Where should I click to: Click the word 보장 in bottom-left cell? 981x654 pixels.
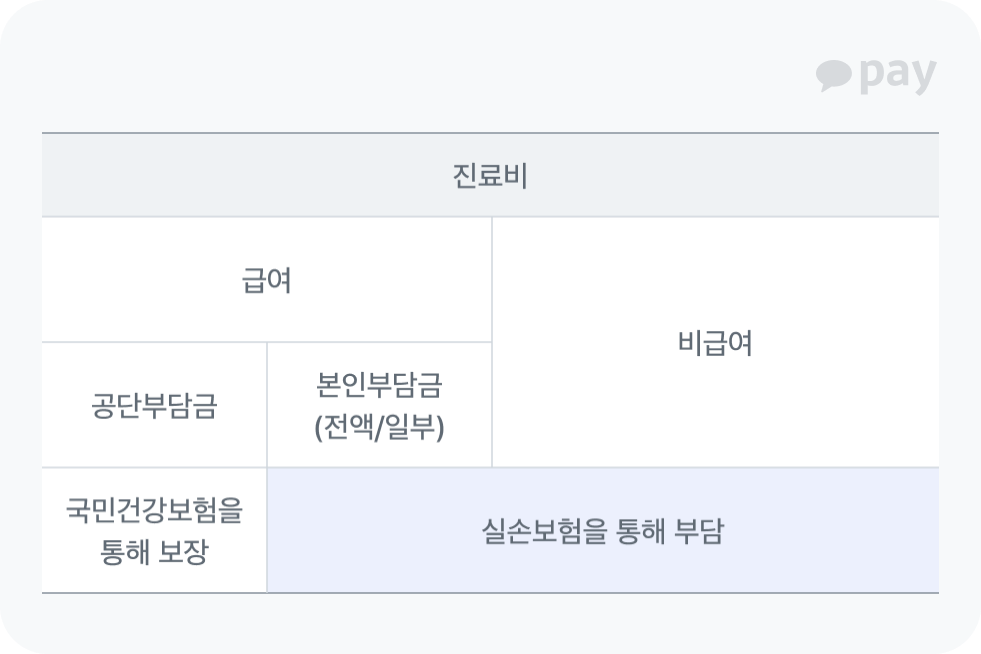click(183, 552)
